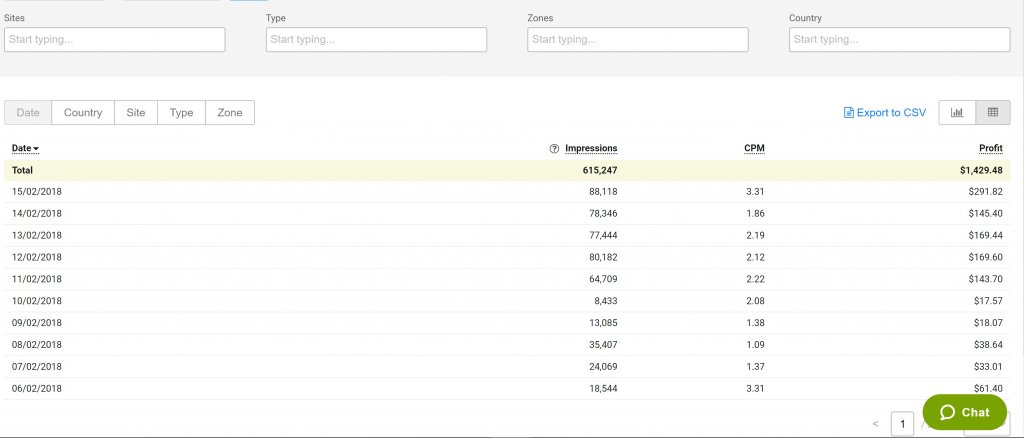Group report by Date tab
Screen dimensions: 1024x438
[28, 113]
